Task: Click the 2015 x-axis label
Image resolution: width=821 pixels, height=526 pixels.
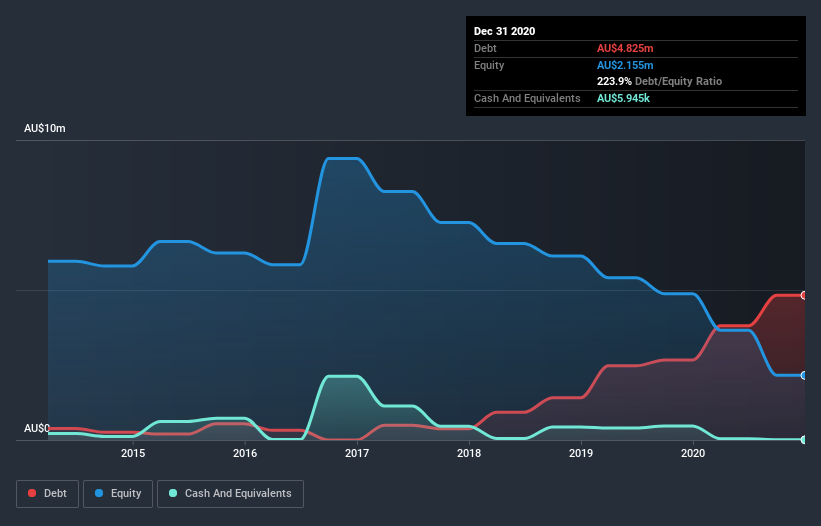Action: coord(133,453)
